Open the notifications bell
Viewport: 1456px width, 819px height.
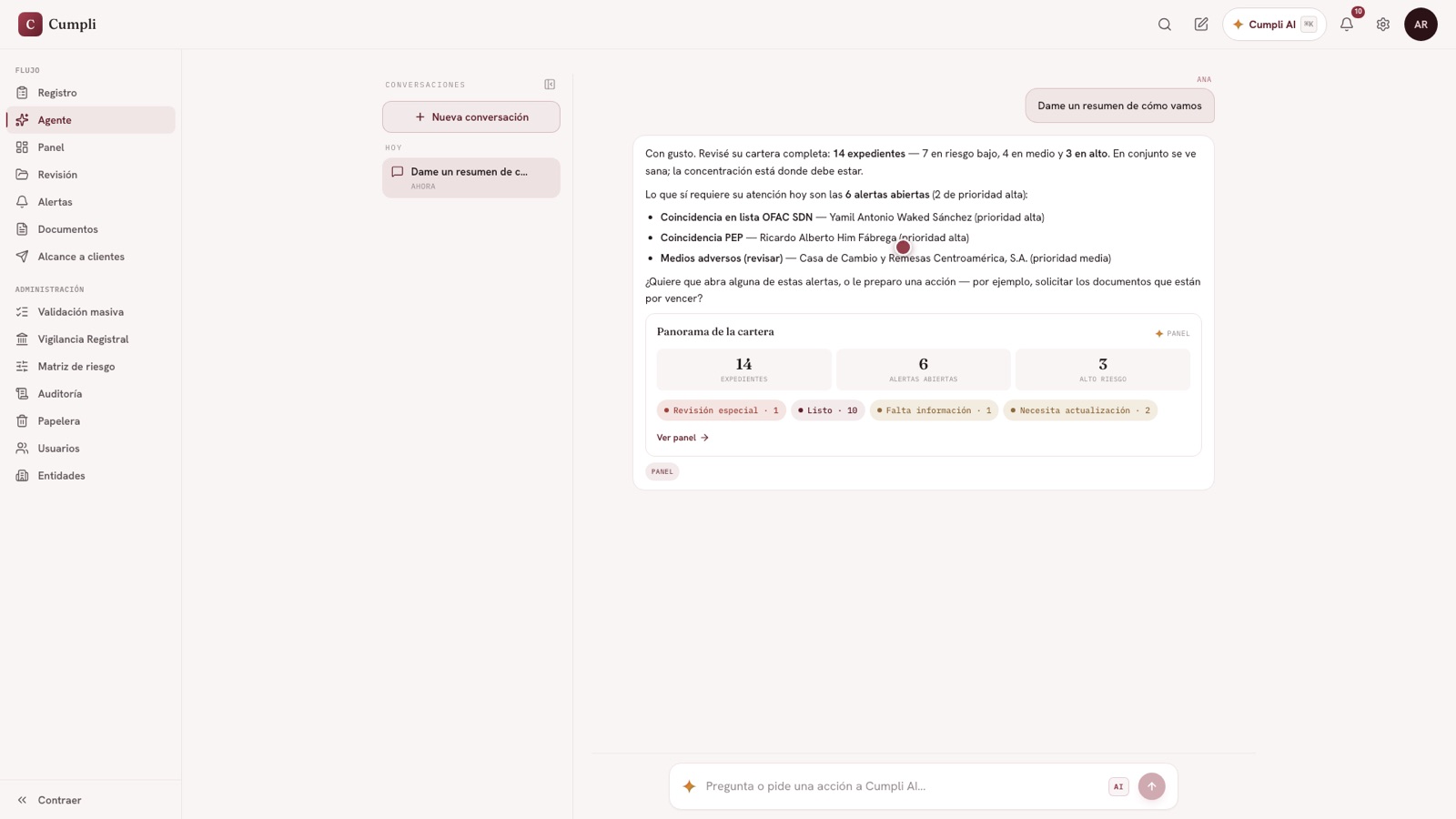tap(1347, 25)
